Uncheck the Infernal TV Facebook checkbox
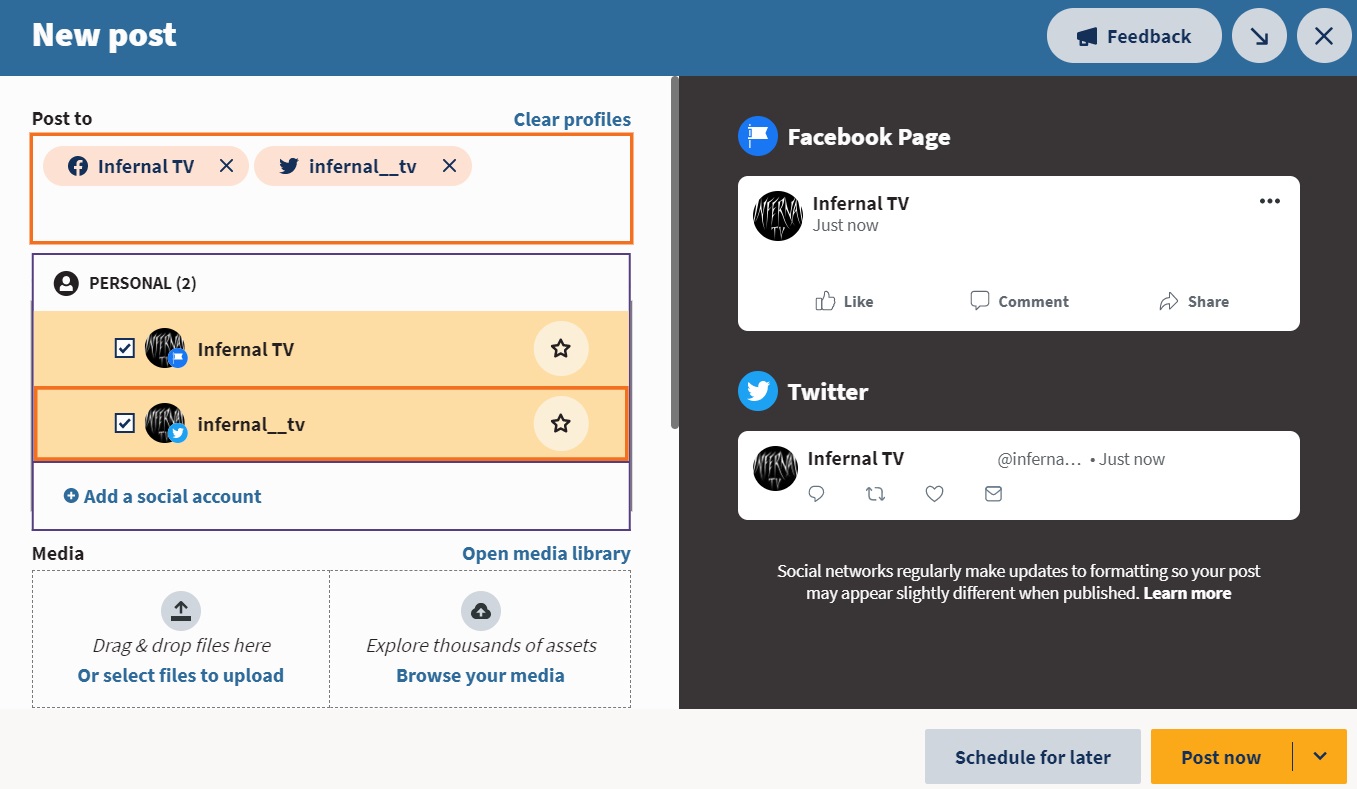Viewport: 1357px width, 789px height. 125,349
